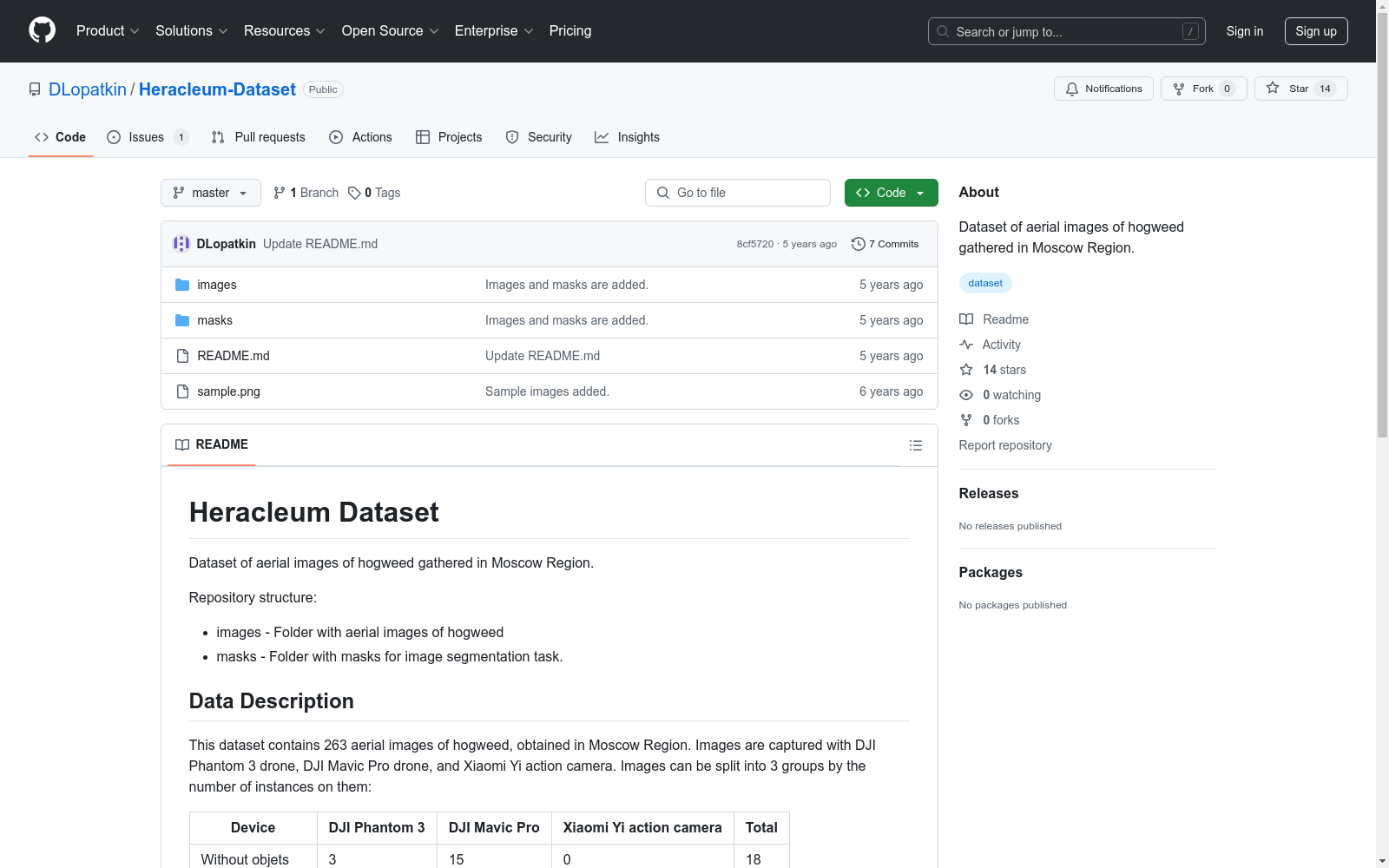This screenshot has width=1389, height=868.
Task: Expand the Solutions menu
Action: coord(192,30)
